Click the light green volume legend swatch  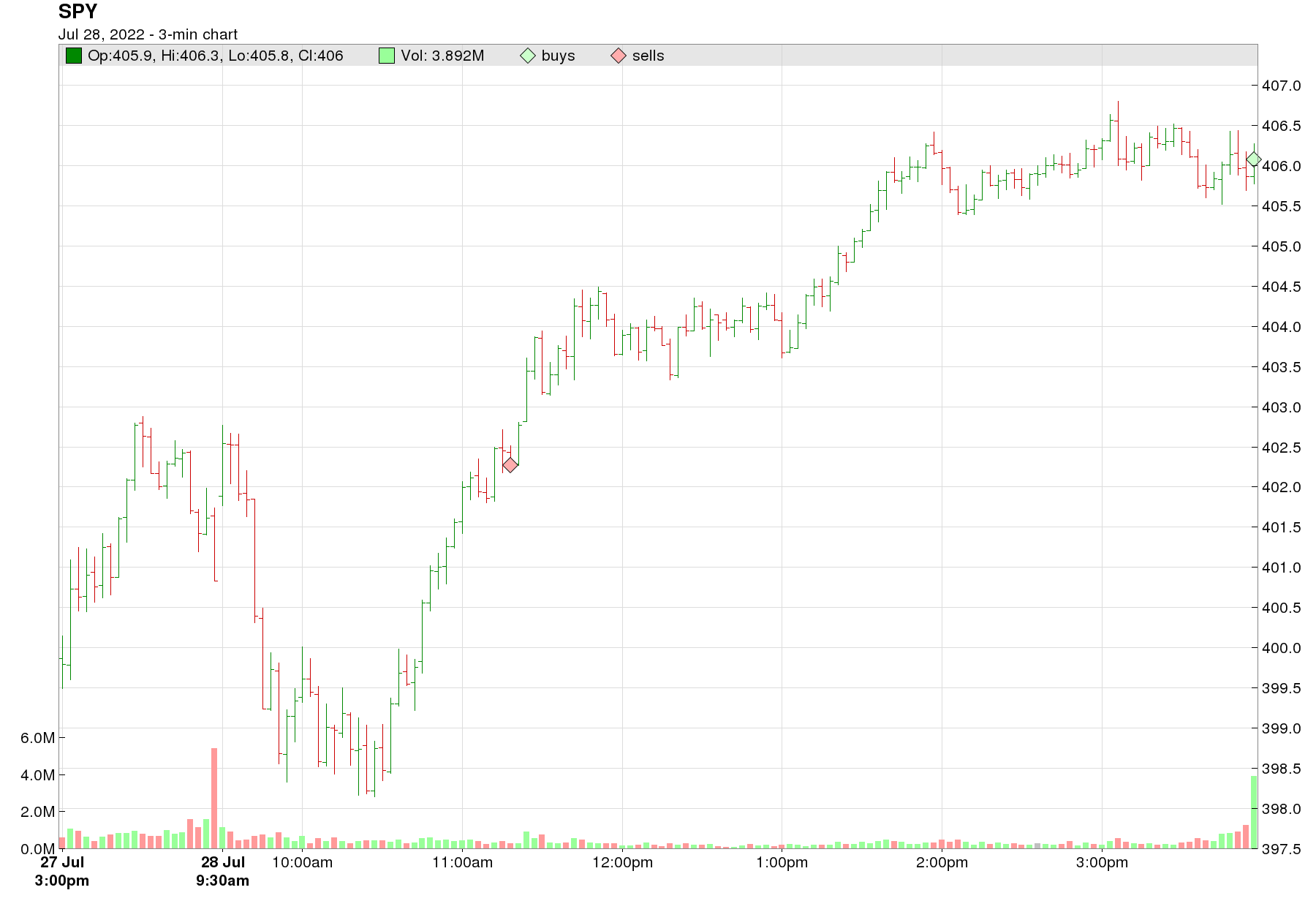(387, 56)
